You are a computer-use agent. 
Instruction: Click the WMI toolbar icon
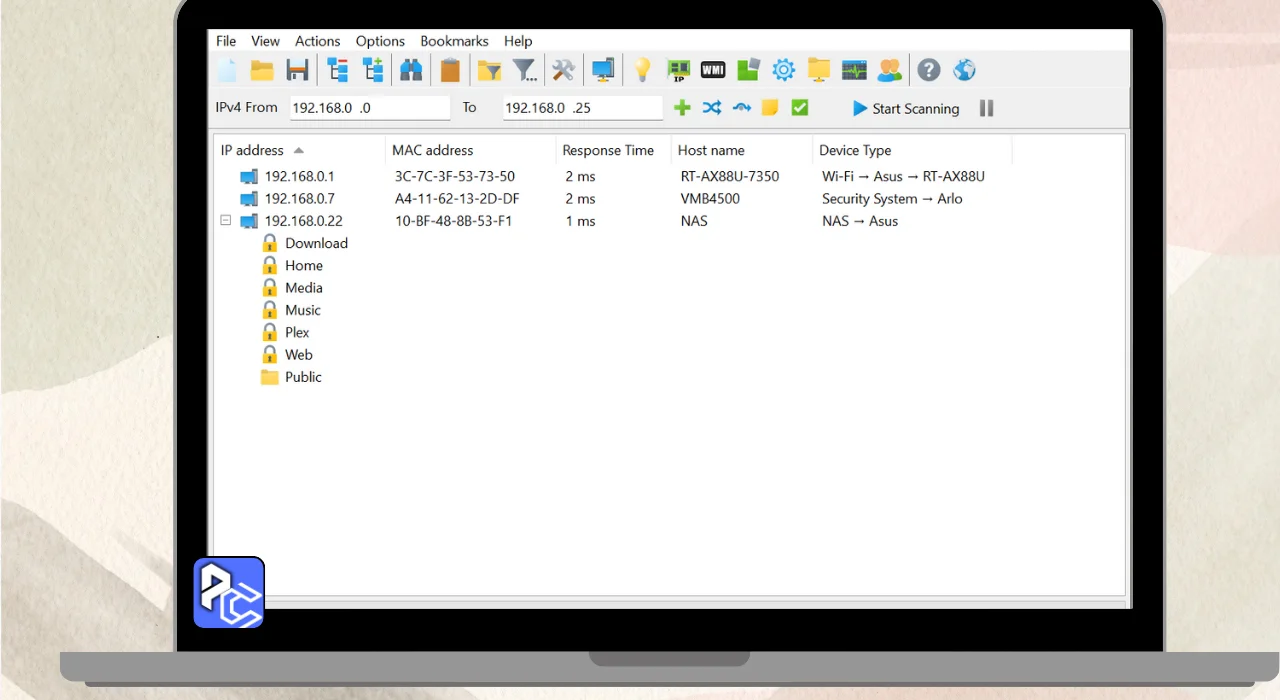tap(713, 70)
